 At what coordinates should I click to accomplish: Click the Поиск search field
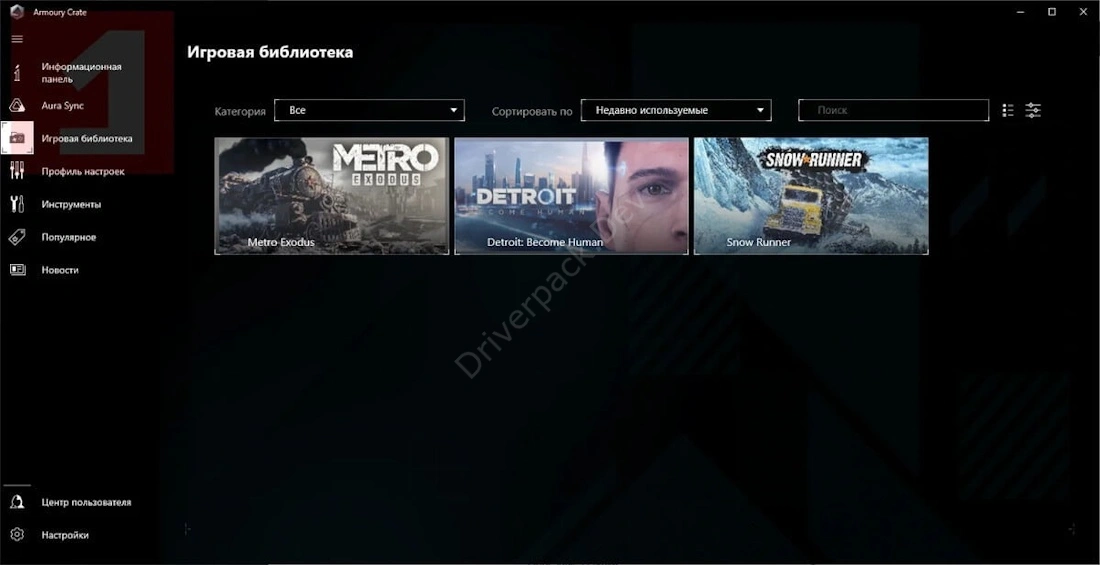pos(894,110)
